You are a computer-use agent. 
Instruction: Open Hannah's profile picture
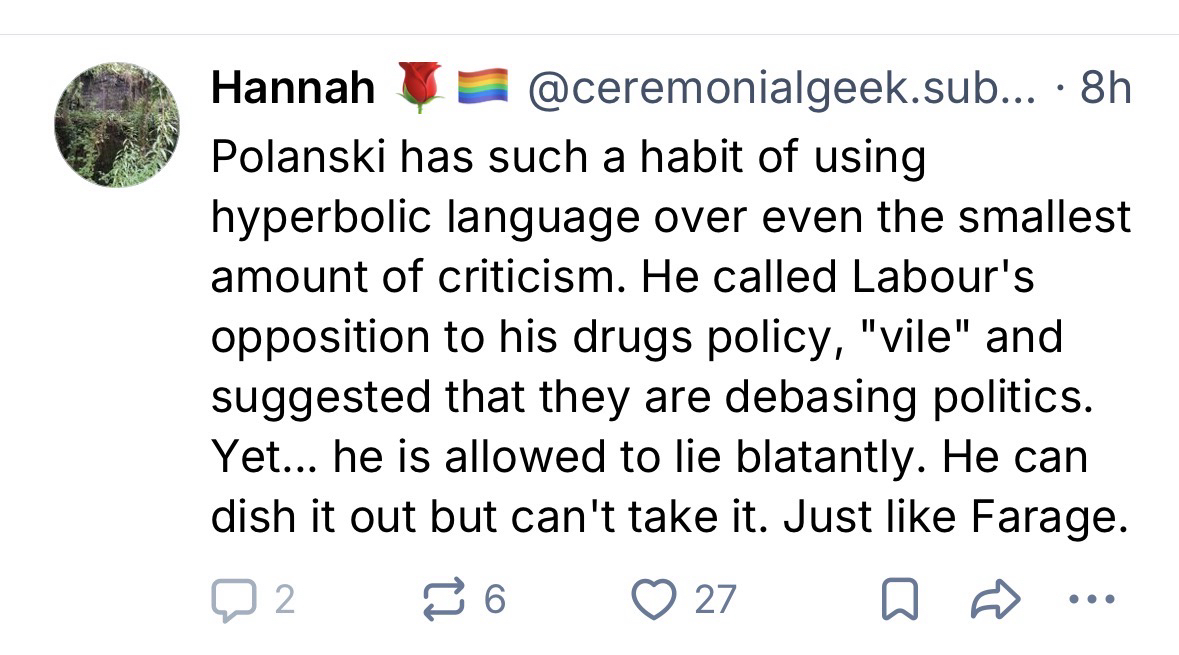pos(117,125)
